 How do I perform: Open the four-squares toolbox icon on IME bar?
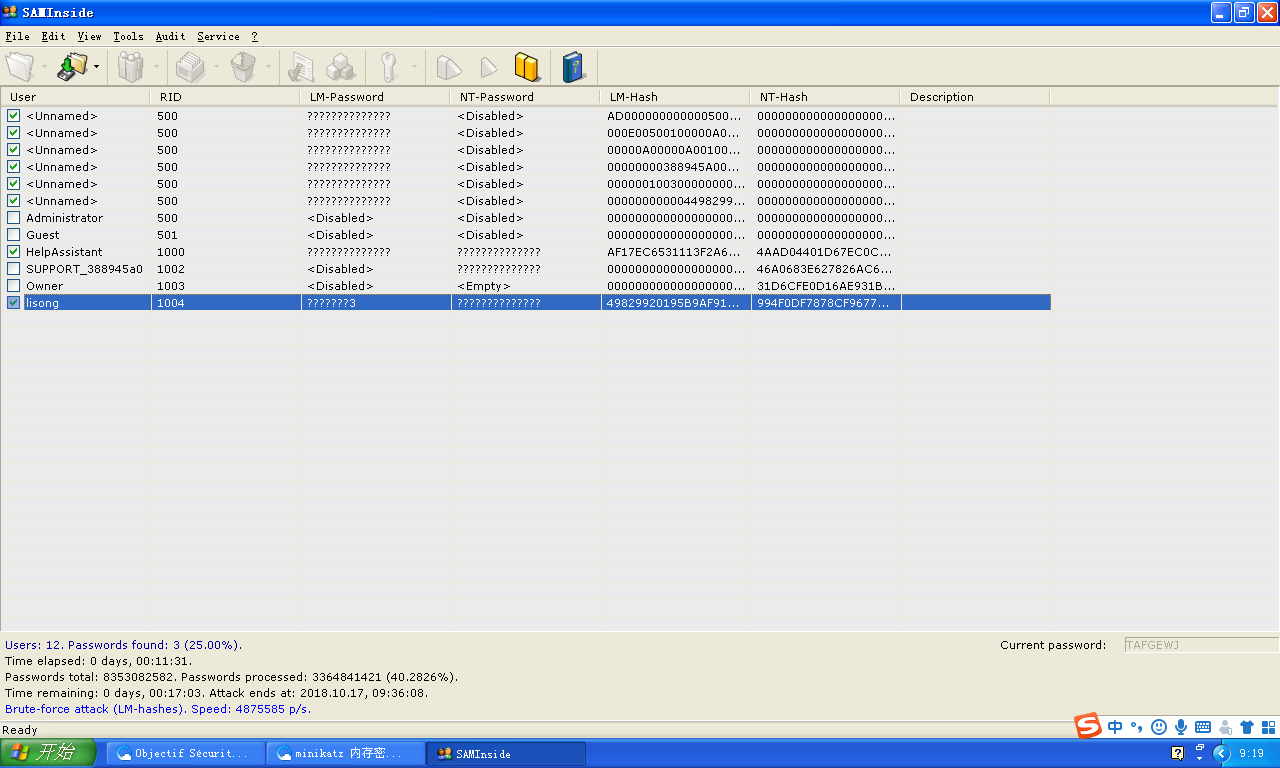(1269, 727)
